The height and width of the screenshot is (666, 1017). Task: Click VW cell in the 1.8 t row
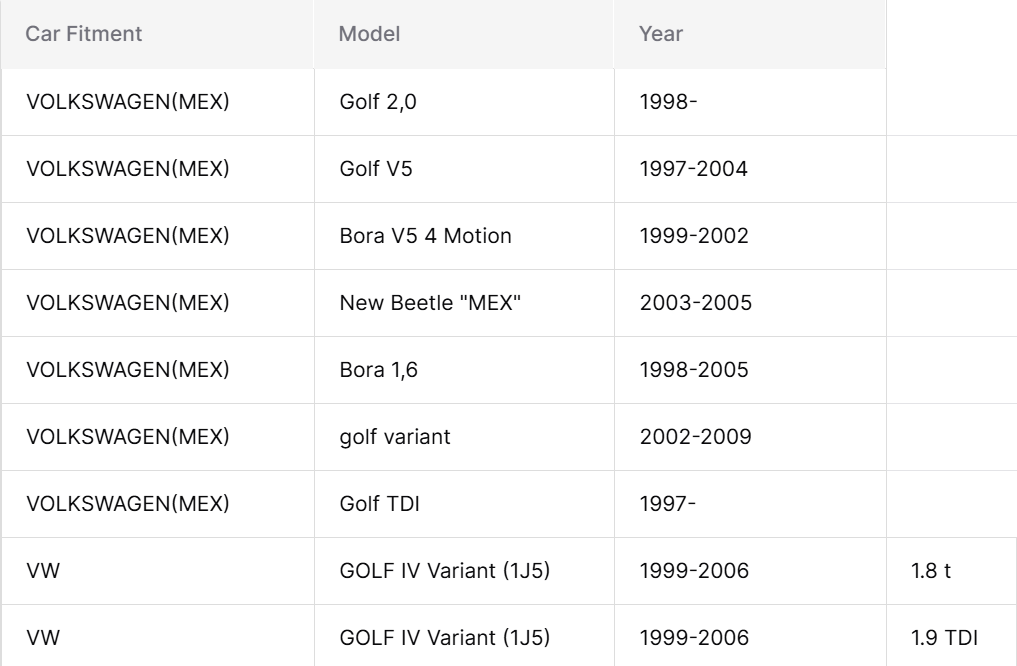[158, 571]
